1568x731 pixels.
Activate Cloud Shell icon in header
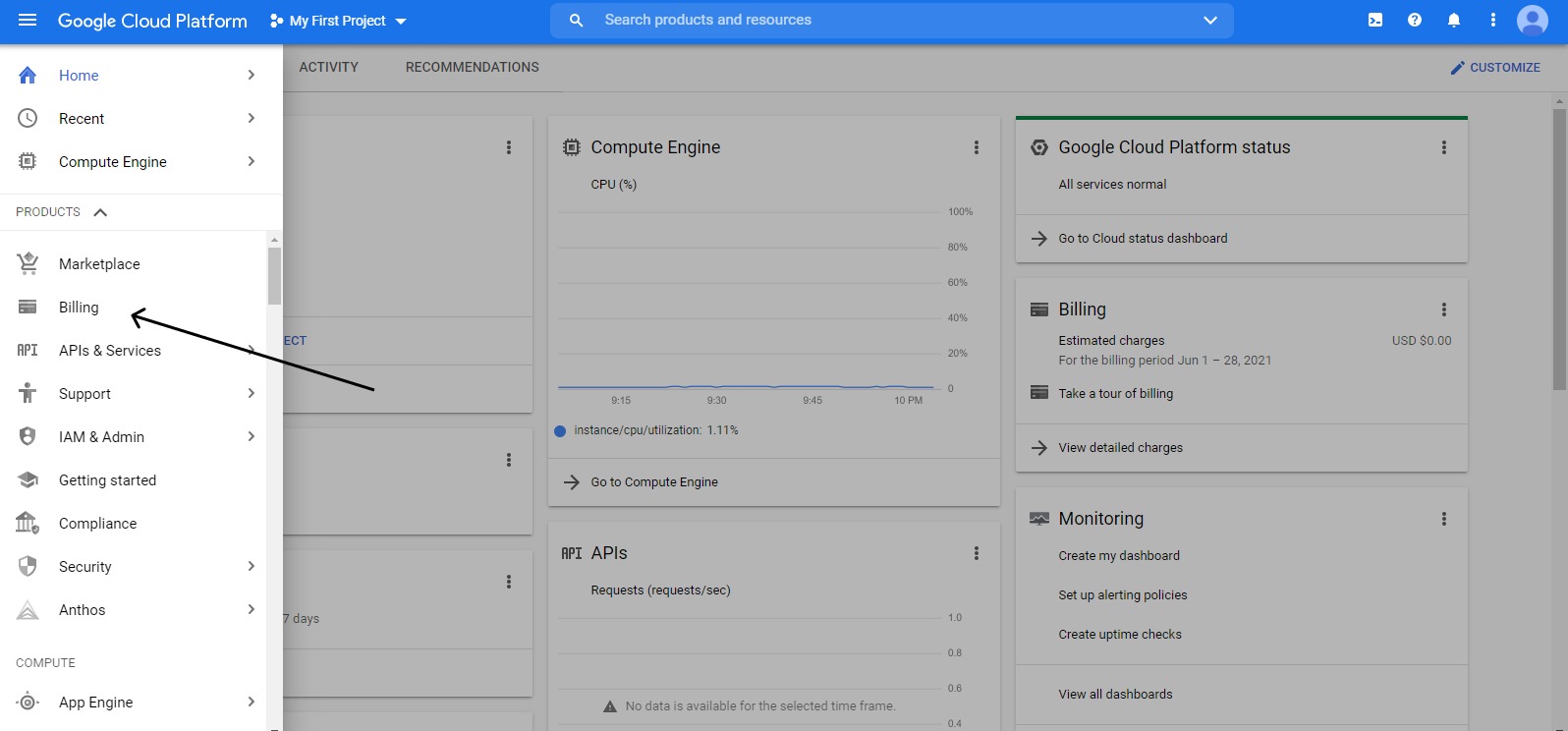[1375, 21]
